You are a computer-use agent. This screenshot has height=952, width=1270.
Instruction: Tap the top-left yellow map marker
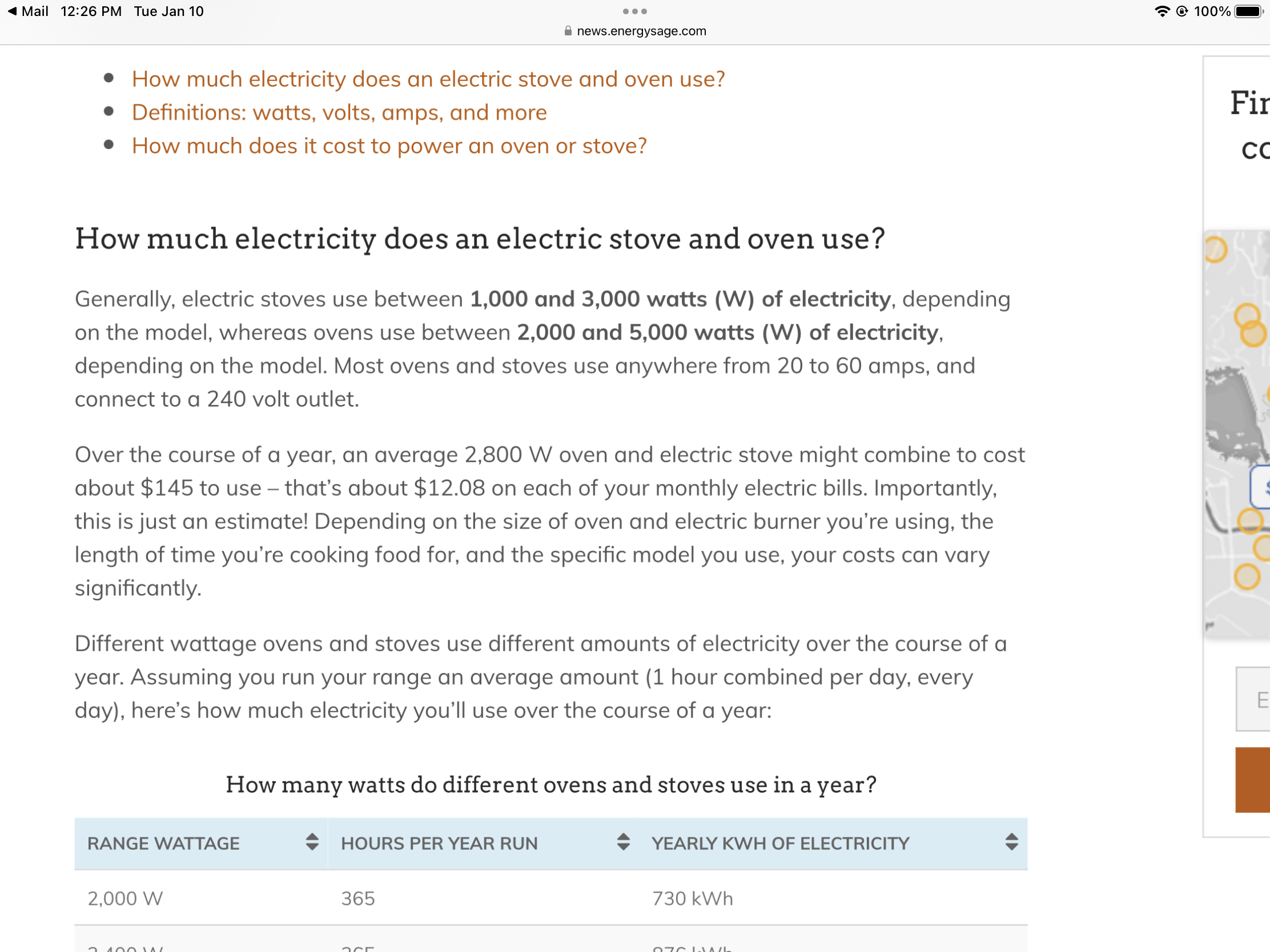coord(1215,249)
